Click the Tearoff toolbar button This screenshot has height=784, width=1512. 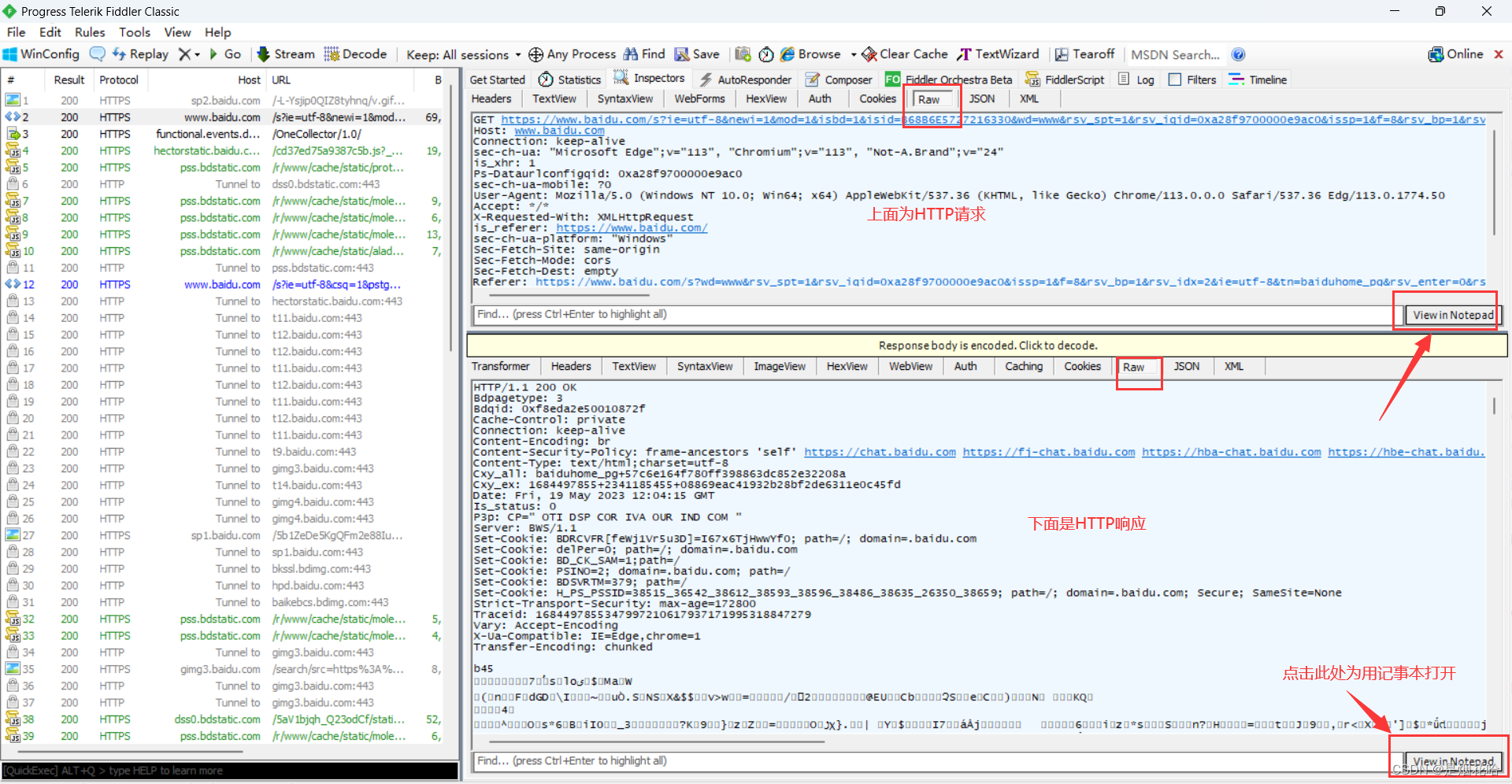click(x=1084, y=54)
